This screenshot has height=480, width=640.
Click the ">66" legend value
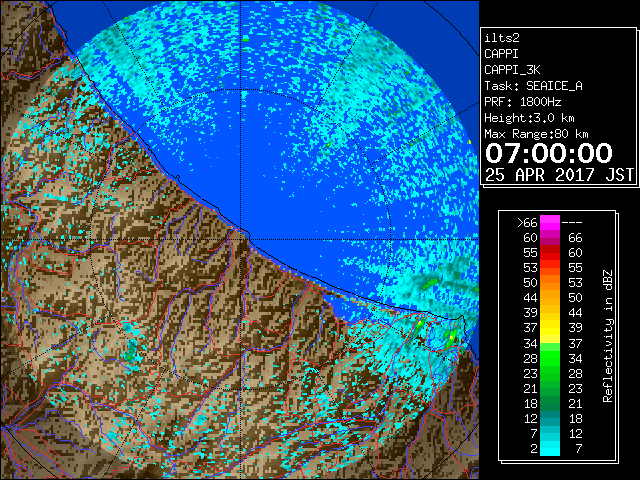(527, 223)
